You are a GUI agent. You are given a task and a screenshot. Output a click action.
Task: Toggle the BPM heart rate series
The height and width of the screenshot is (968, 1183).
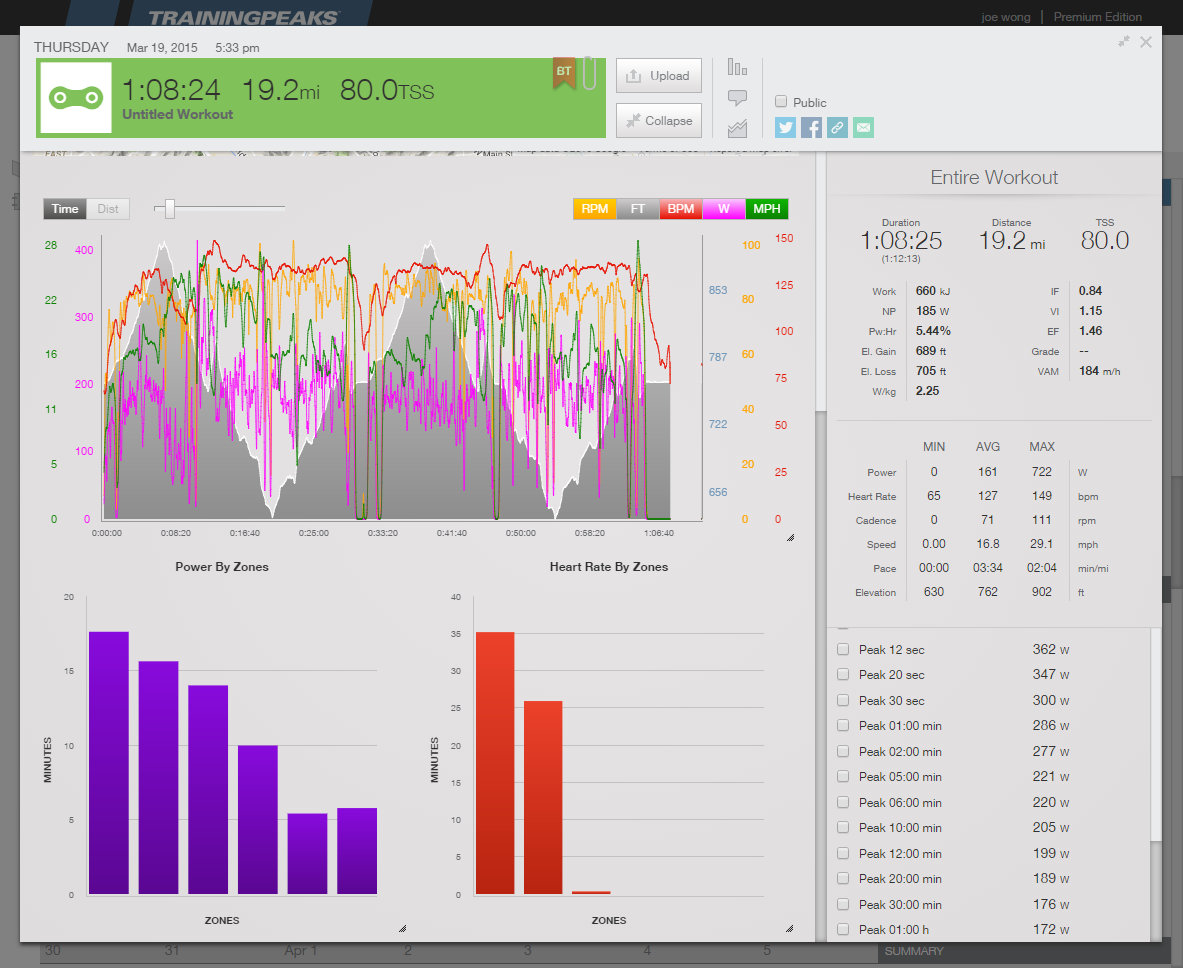(x=681, y=209)
